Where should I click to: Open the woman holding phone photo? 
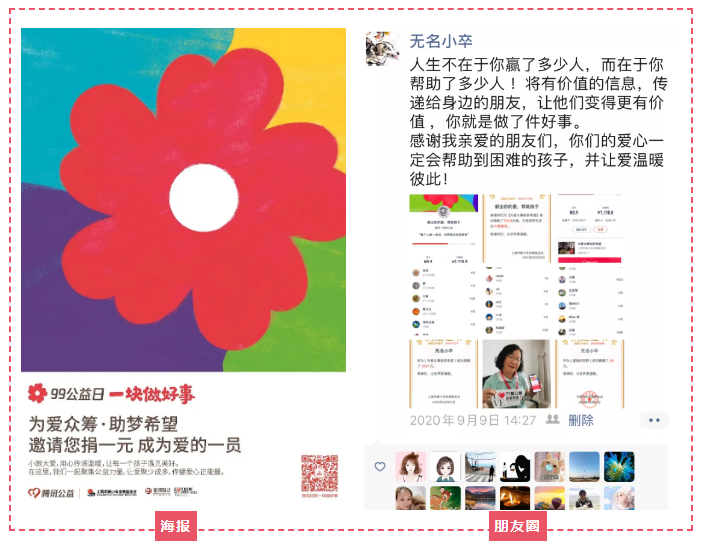point(516,374)
